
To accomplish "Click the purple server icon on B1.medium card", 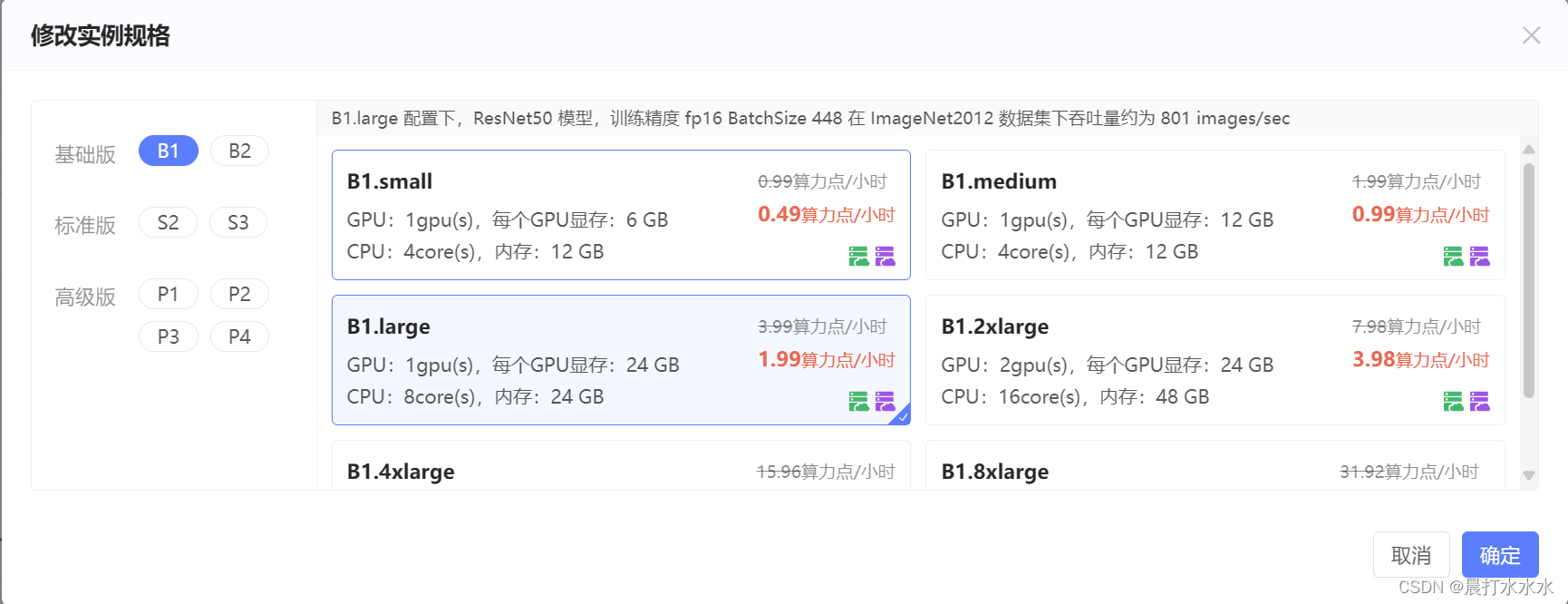I will click(1480, 257).
